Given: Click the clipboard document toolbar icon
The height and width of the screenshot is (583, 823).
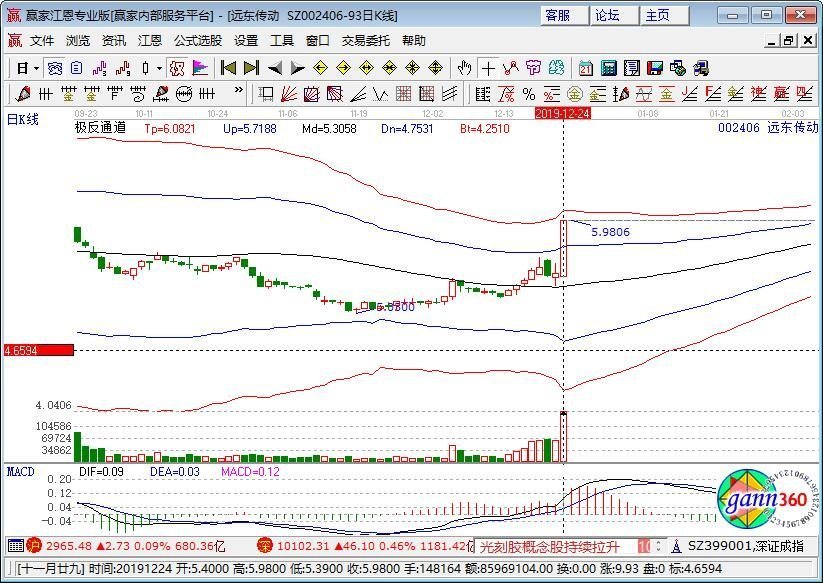Looking at the screenshot, I should 77,68.
